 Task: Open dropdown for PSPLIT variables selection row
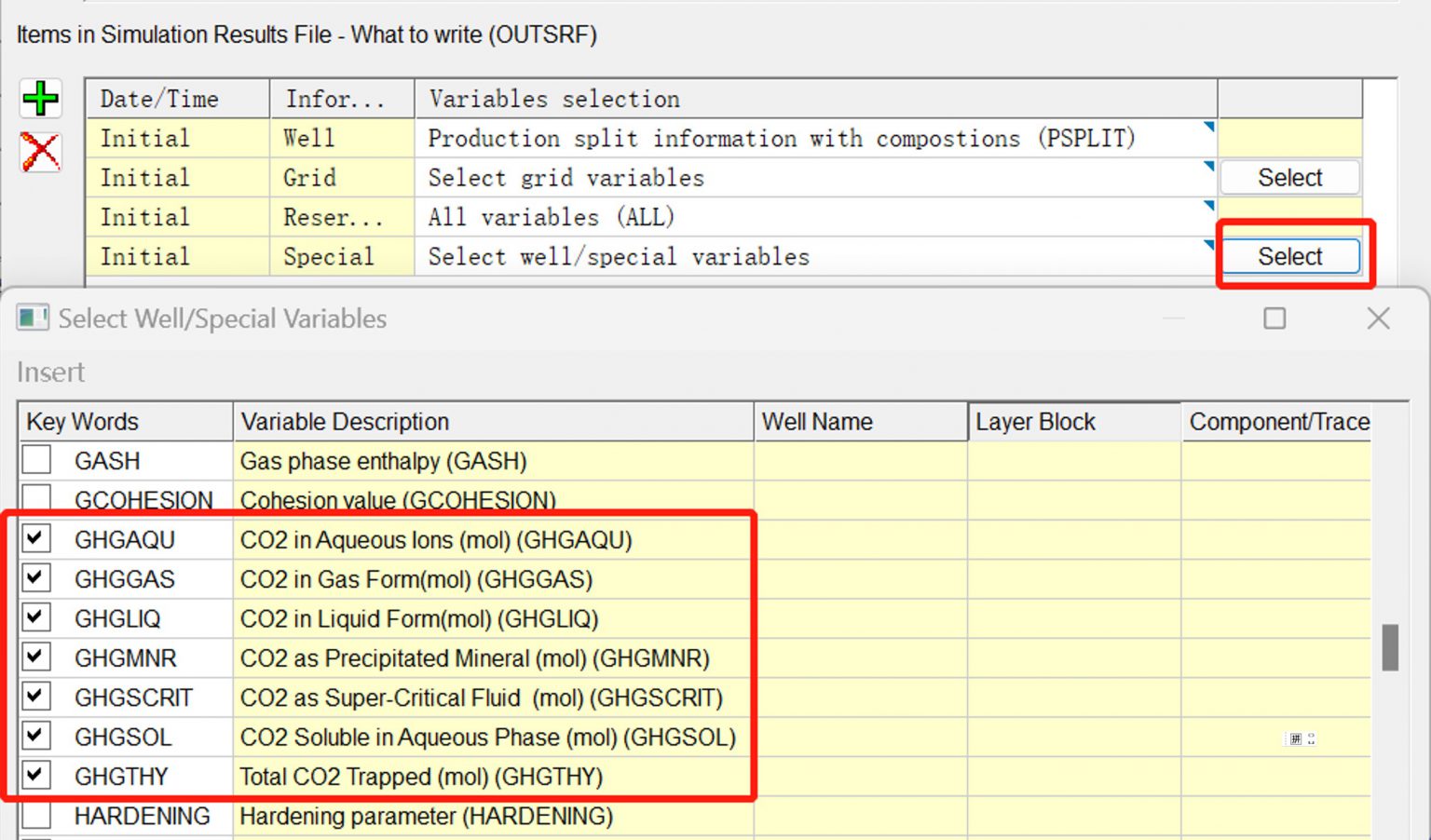click(x=1208, y=128)
